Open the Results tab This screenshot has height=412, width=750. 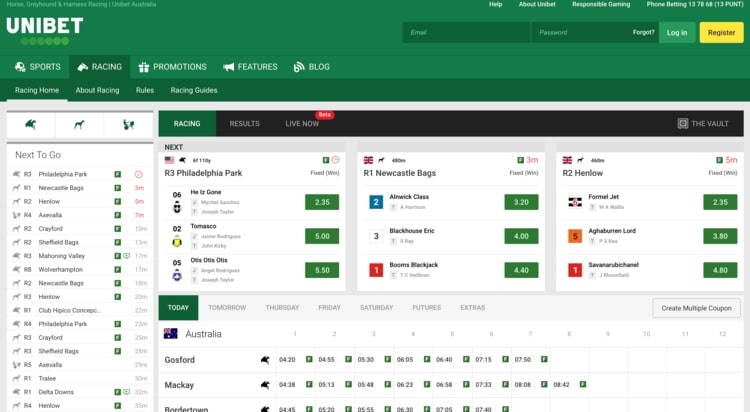[244, 123]
